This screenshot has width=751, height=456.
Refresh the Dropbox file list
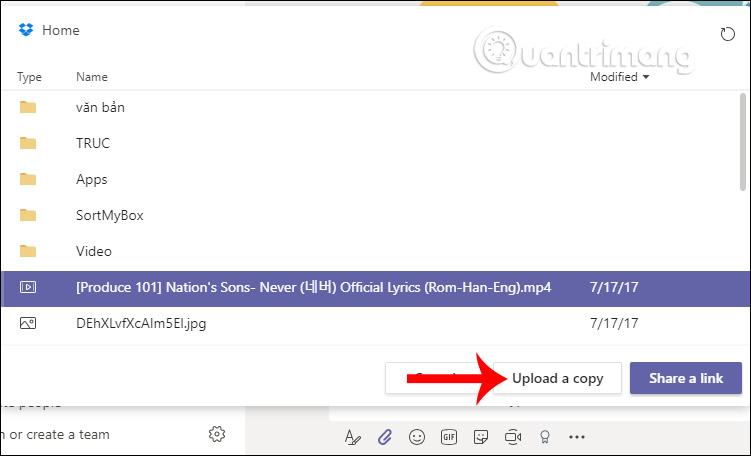(x=727, y=34)
